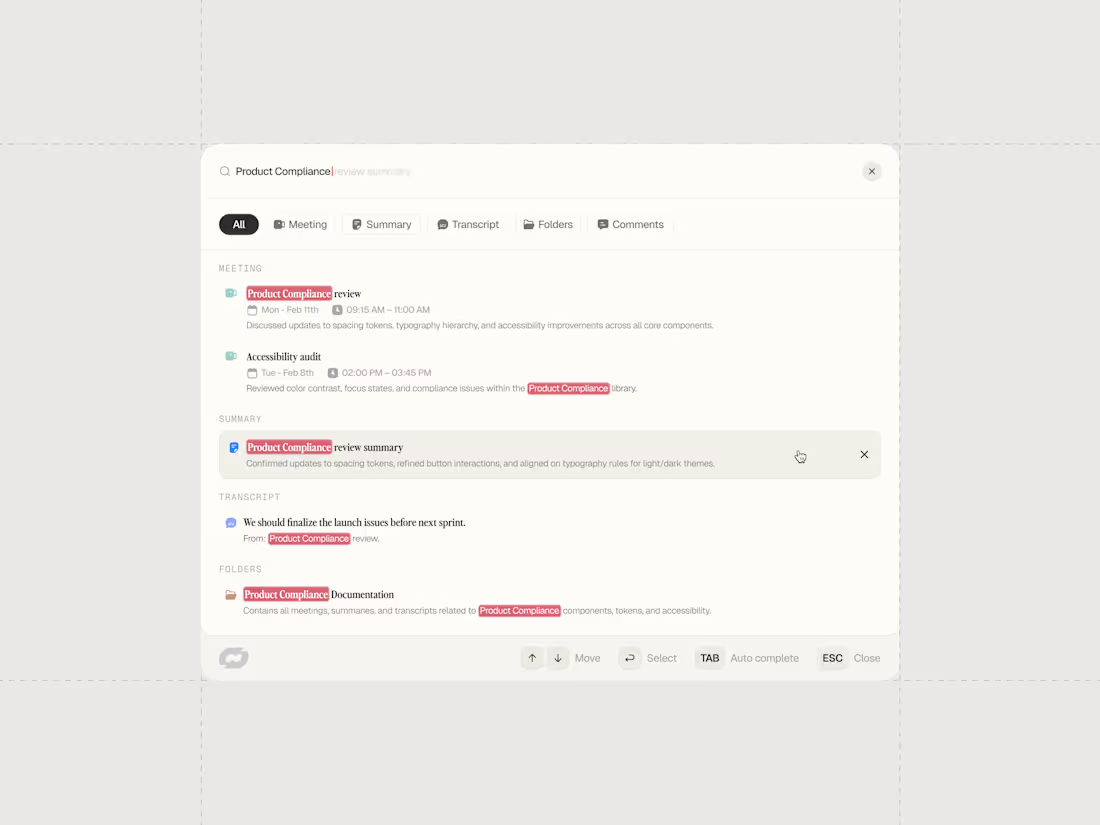Switch to the Summary filter tab
Viewport: 1100px width, 825px height.
pyautogui.click(x=382, y=224)
